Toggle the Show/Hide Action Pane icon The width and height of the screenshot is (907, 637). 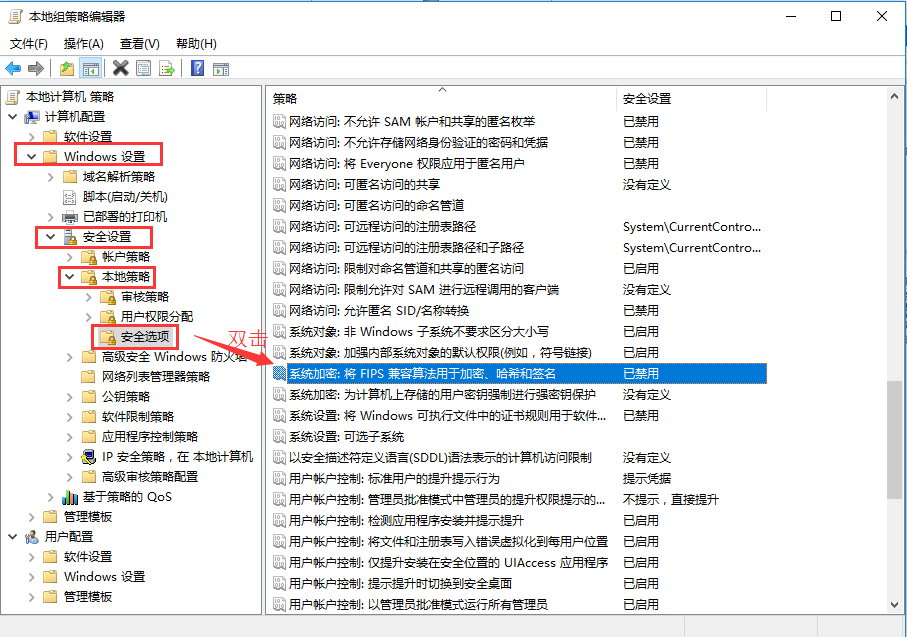(221, 68)
